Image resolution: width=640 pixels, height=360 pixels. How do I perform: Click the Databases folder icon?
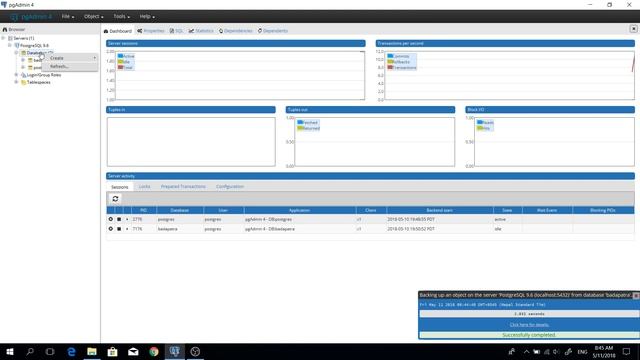(24, 53)
